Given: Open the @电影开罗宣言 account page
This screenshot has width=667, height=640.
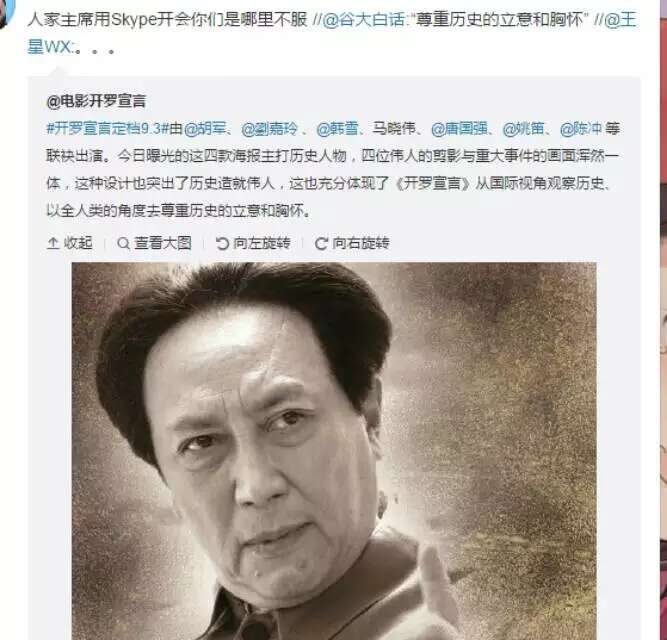Looking at the screenshot, I should (x=96, y=101).
